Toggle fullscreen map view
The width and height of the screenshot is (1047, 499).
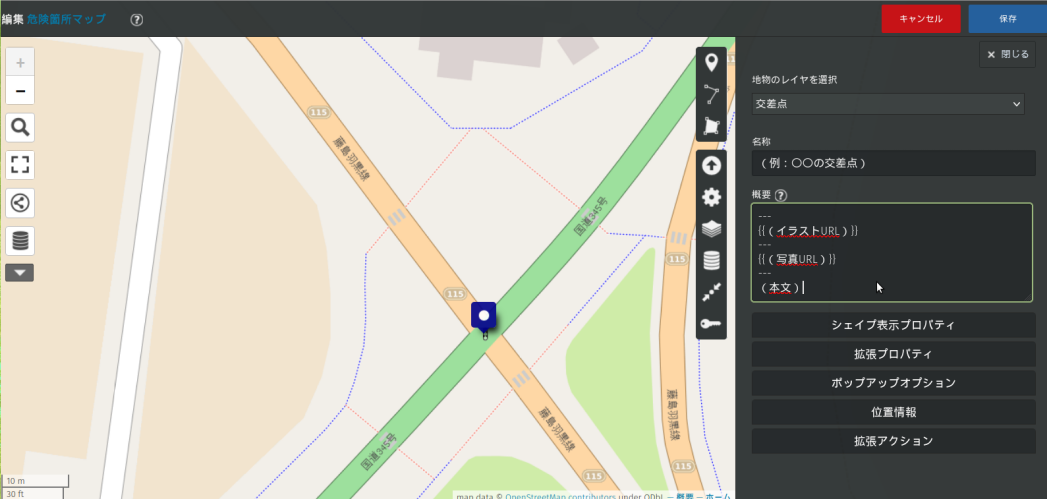pos(20,164)
